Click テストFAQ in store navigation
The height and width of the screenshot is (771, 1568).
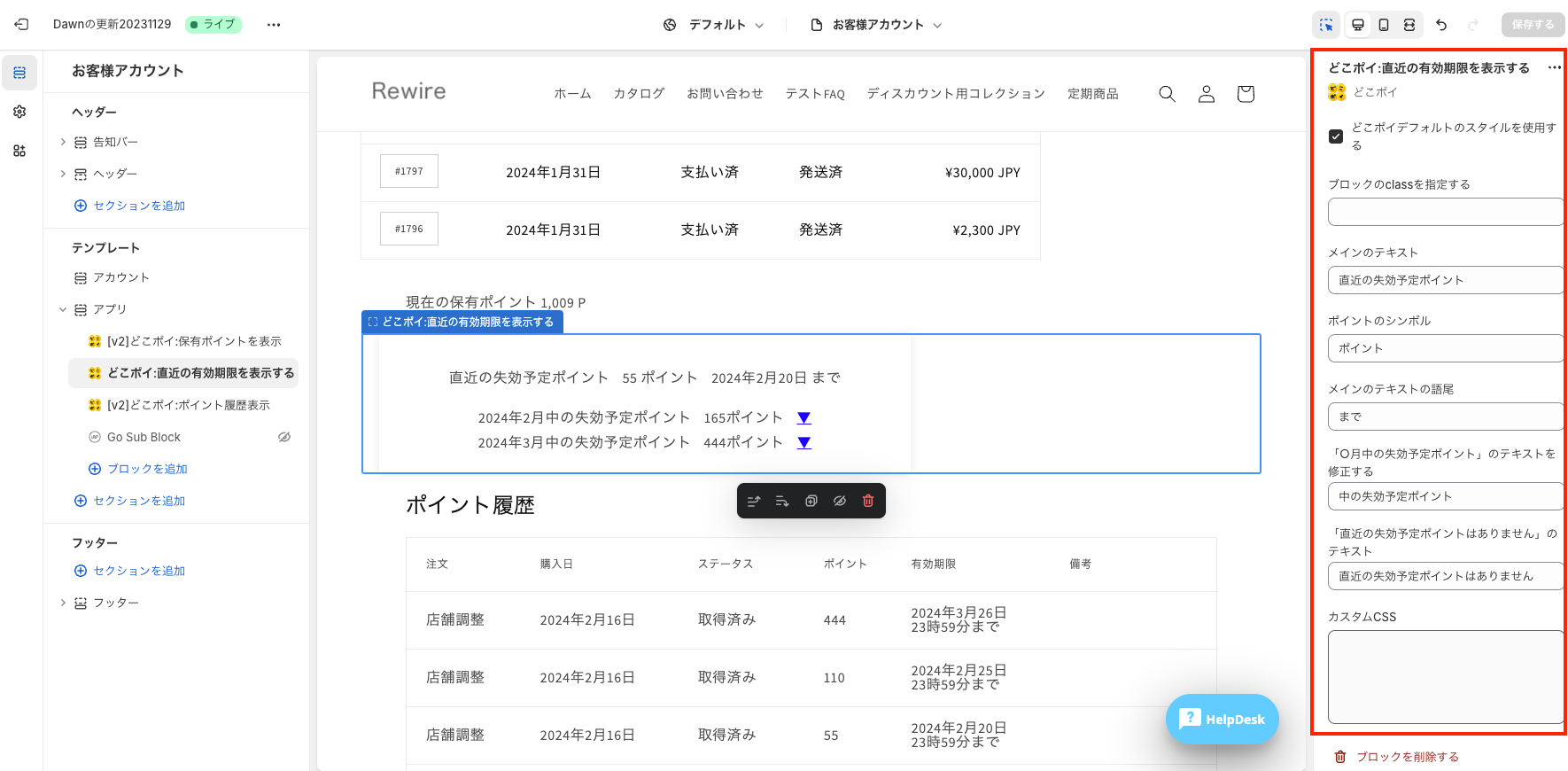(x=815, y=94)
